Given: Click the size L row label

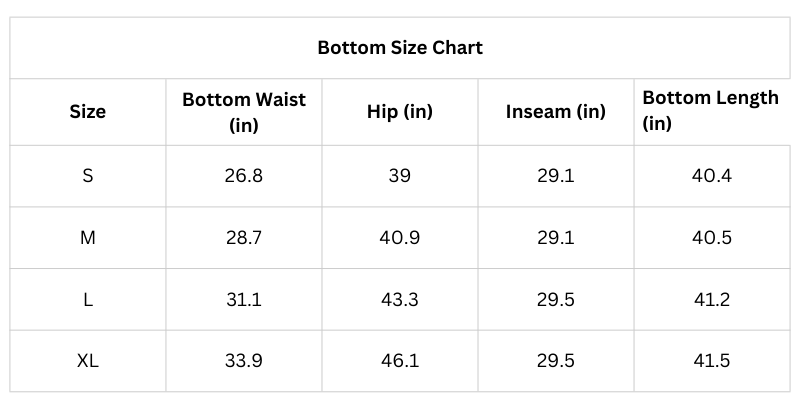Looking at the screenshot, I should 88,299.
